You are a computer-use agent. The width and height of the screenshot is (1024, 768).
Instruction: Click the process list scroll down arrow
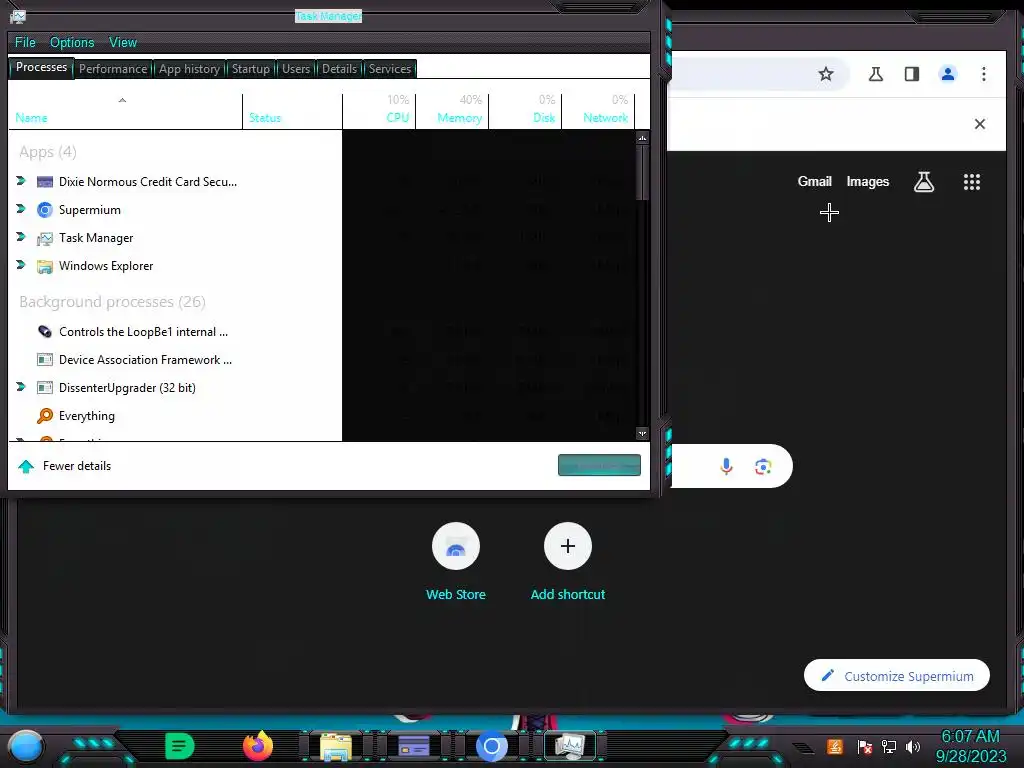tap(643, 434)
